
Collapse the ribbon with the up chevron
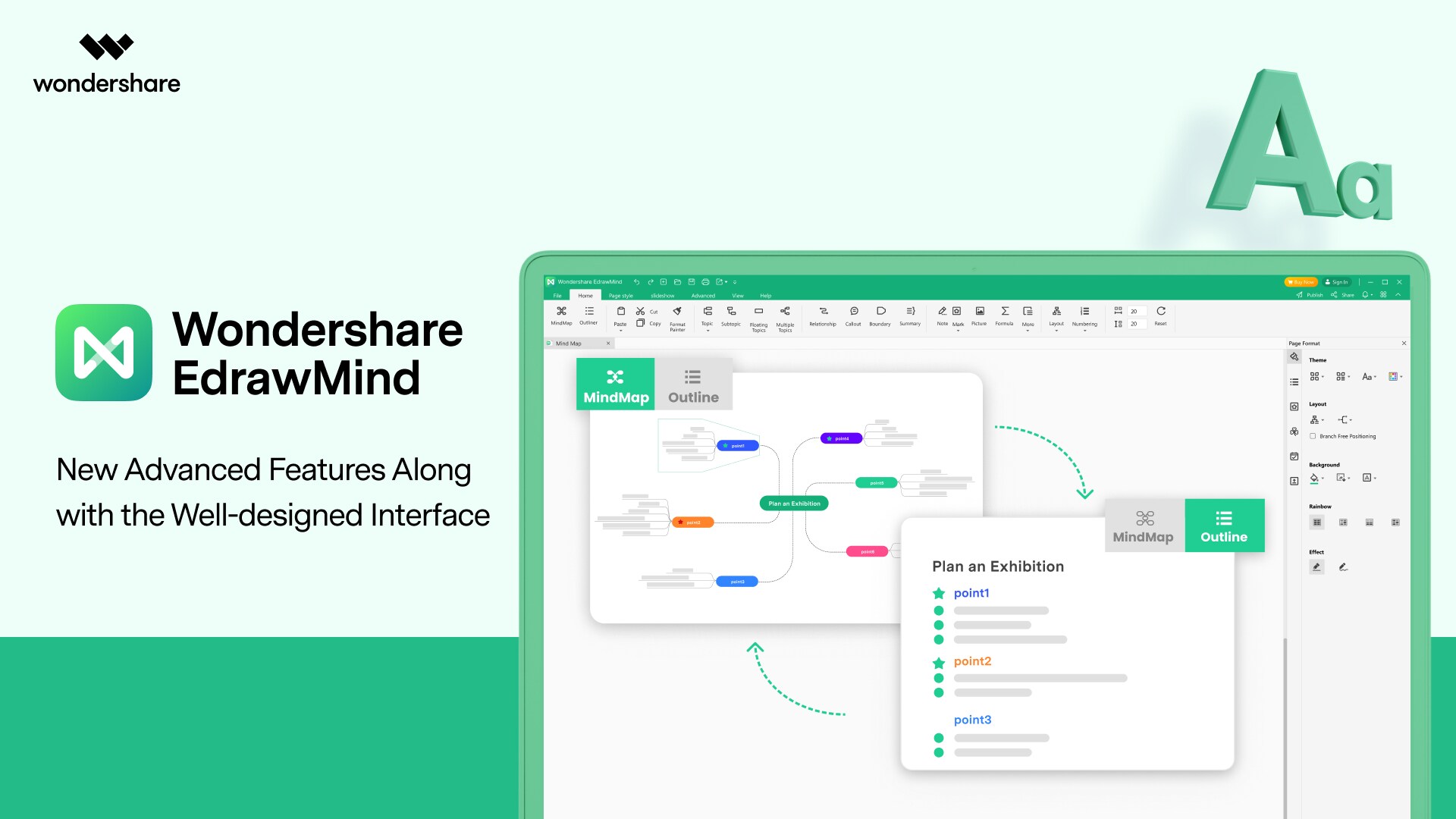(1398, 295)
